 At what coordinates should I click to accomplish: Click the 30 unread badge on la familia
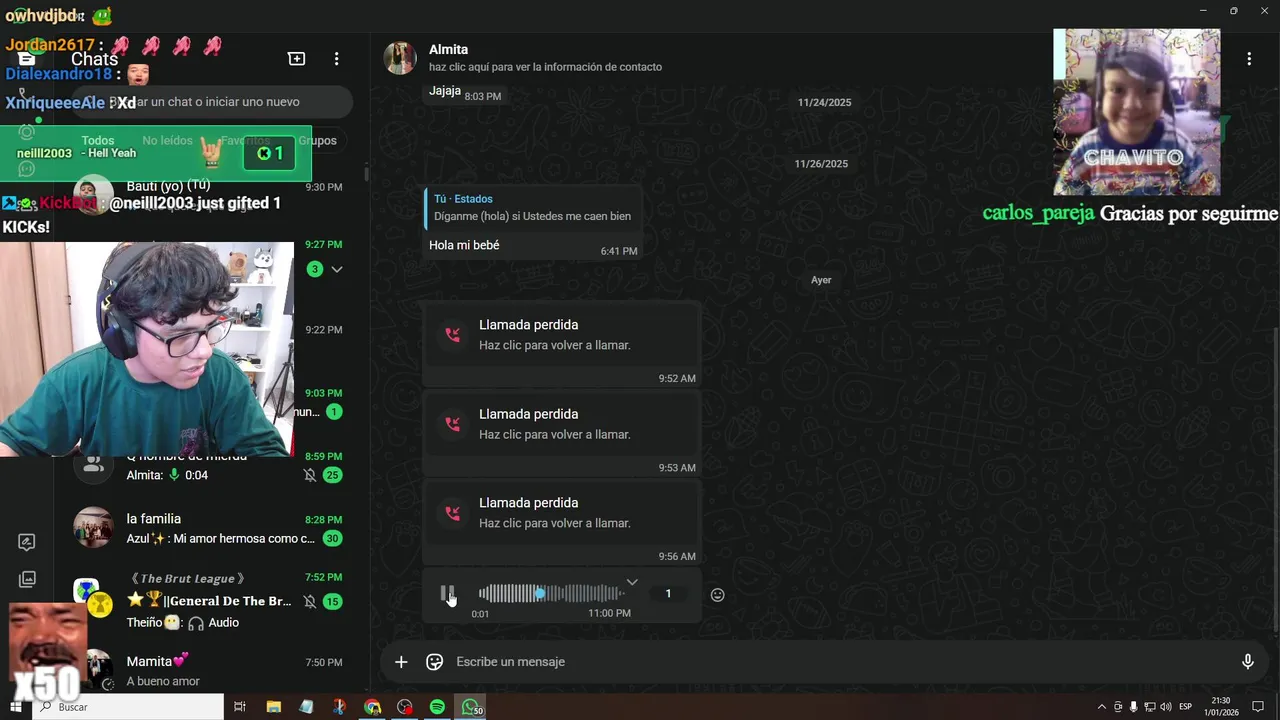(x=332, y=539)
